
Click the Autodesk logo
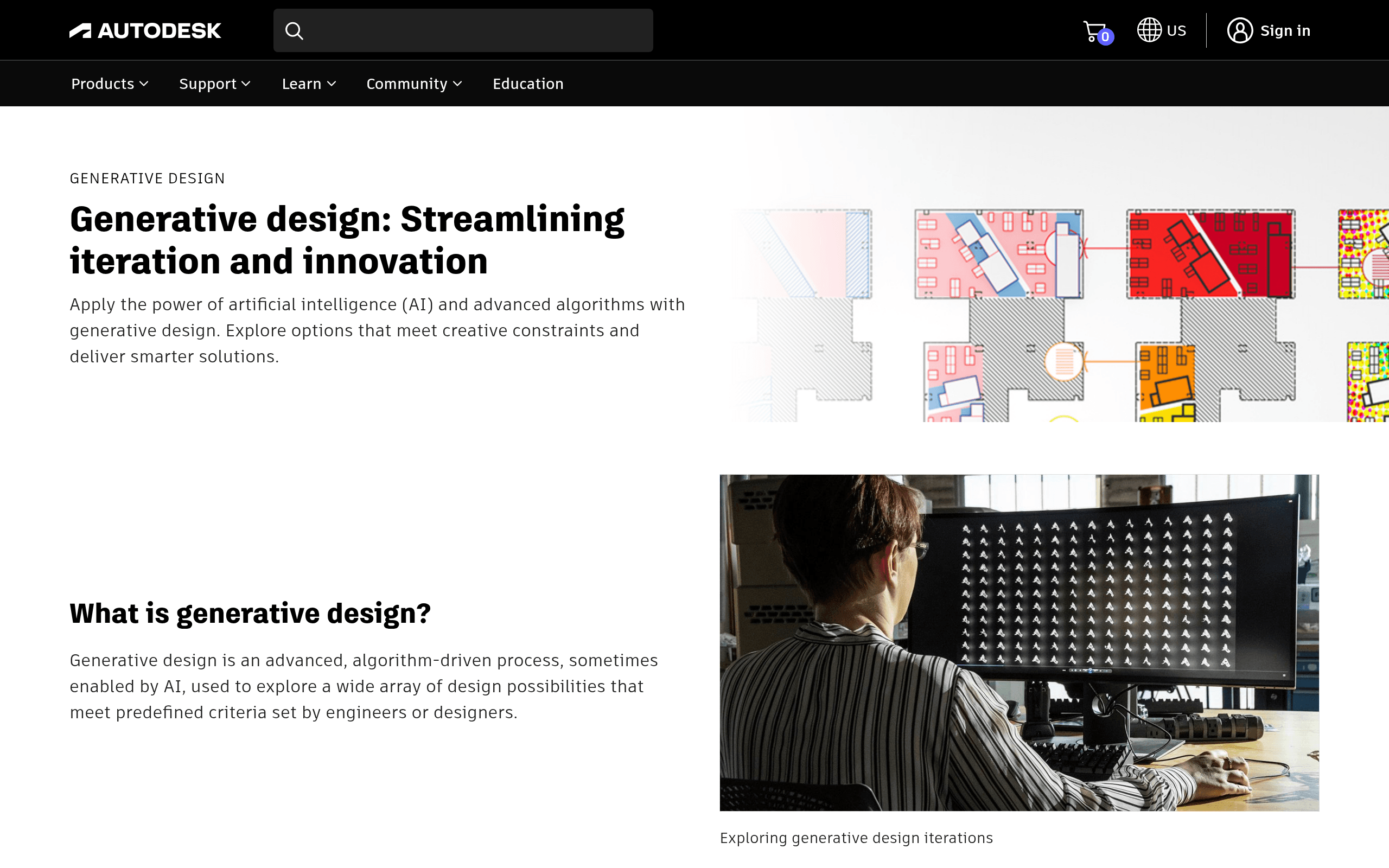[x=145, y=30]
